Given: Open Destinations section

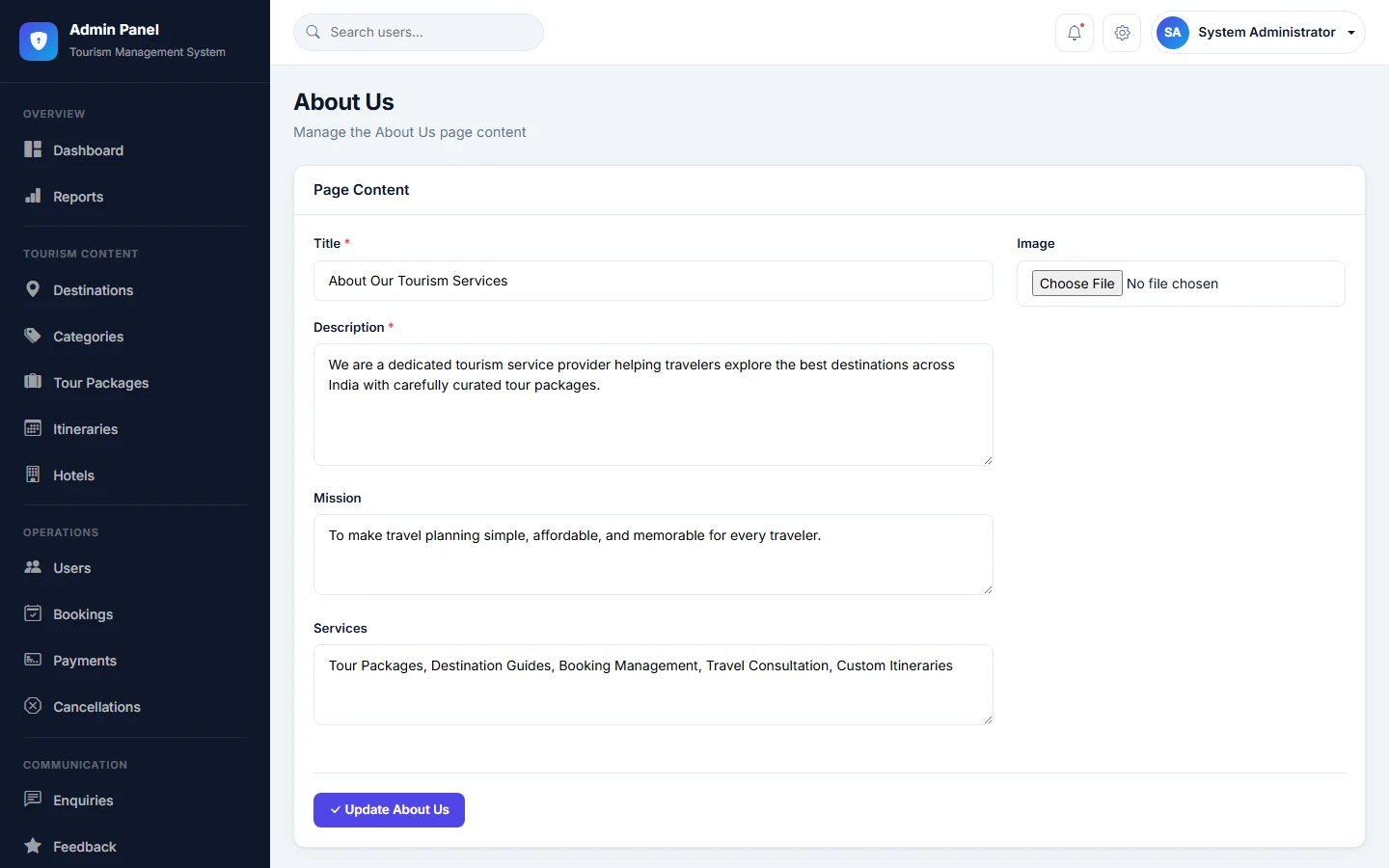Looking at the screenshot, I should (x=135, y=290).
